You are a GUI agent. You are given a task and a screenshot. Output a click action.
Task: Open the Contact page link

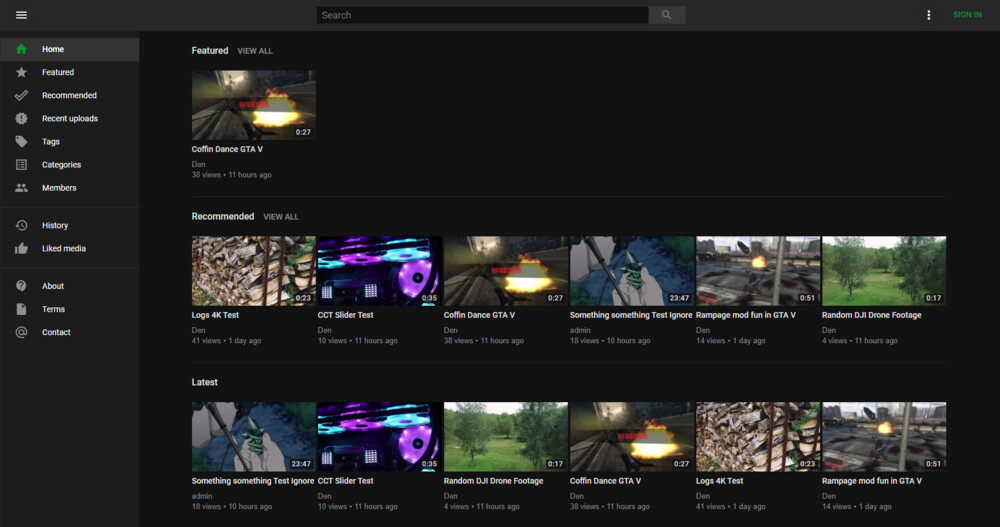[56, 332]
